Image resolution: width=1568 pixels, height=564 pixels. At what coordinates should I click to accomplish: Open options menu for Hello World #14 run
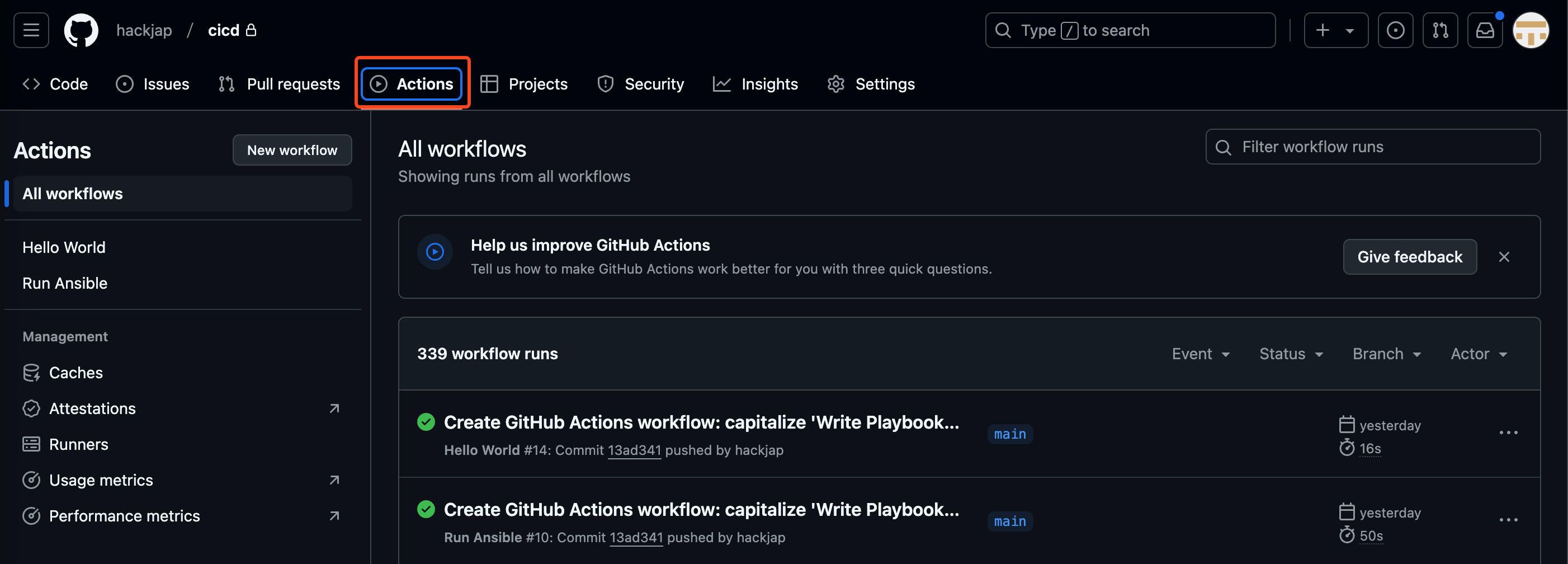coord(1508,433)
